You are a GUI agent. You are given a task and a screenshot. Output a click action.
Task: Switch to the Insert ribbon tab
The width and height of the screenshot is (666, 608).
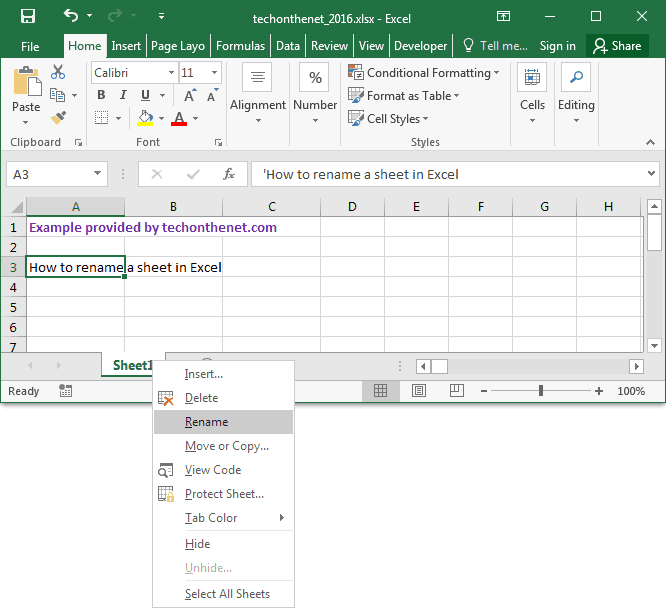point(126,46)
